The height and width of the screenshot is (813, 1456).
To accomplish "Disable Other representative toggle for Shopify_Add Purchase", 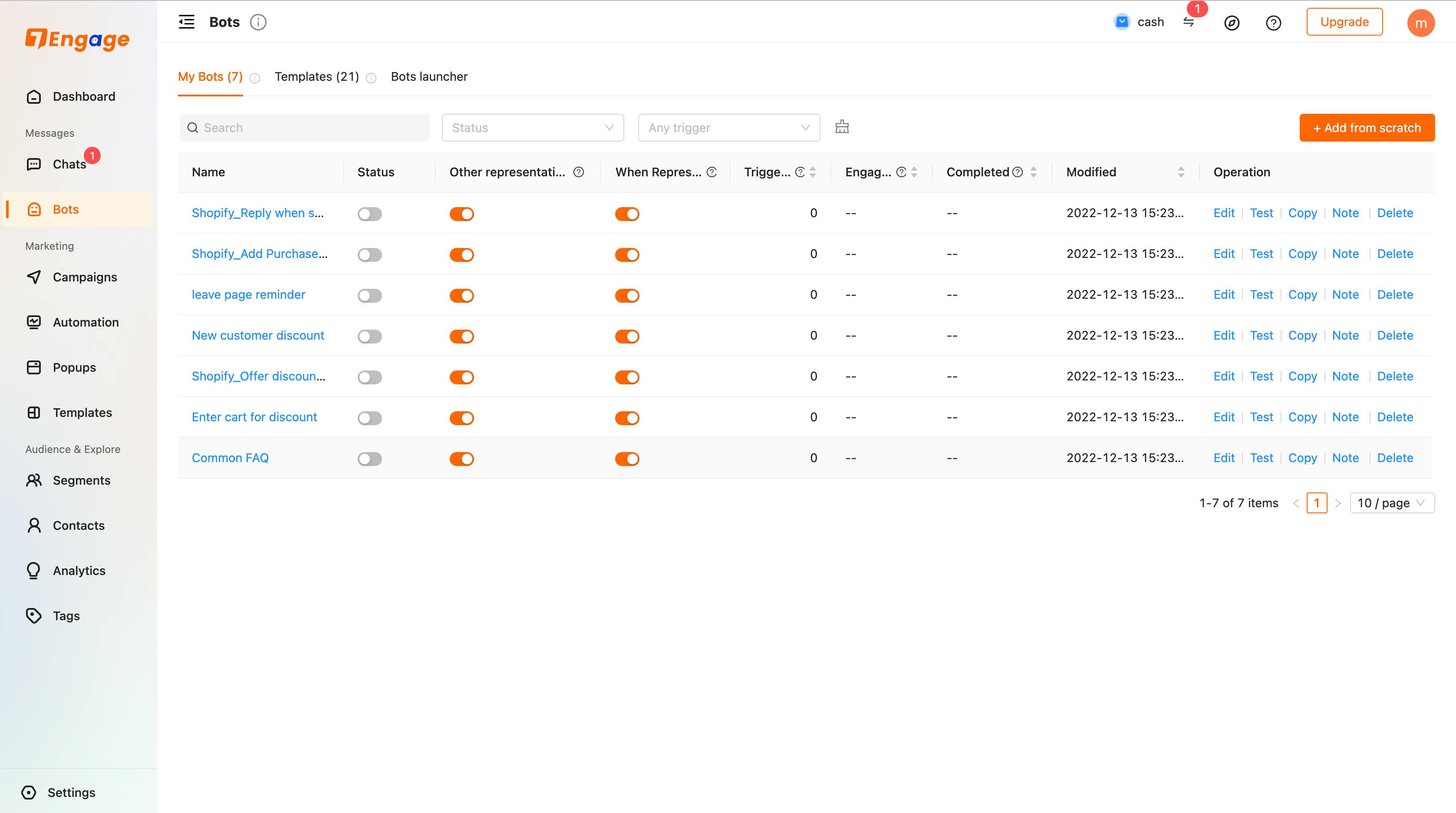I will point(462,255).
